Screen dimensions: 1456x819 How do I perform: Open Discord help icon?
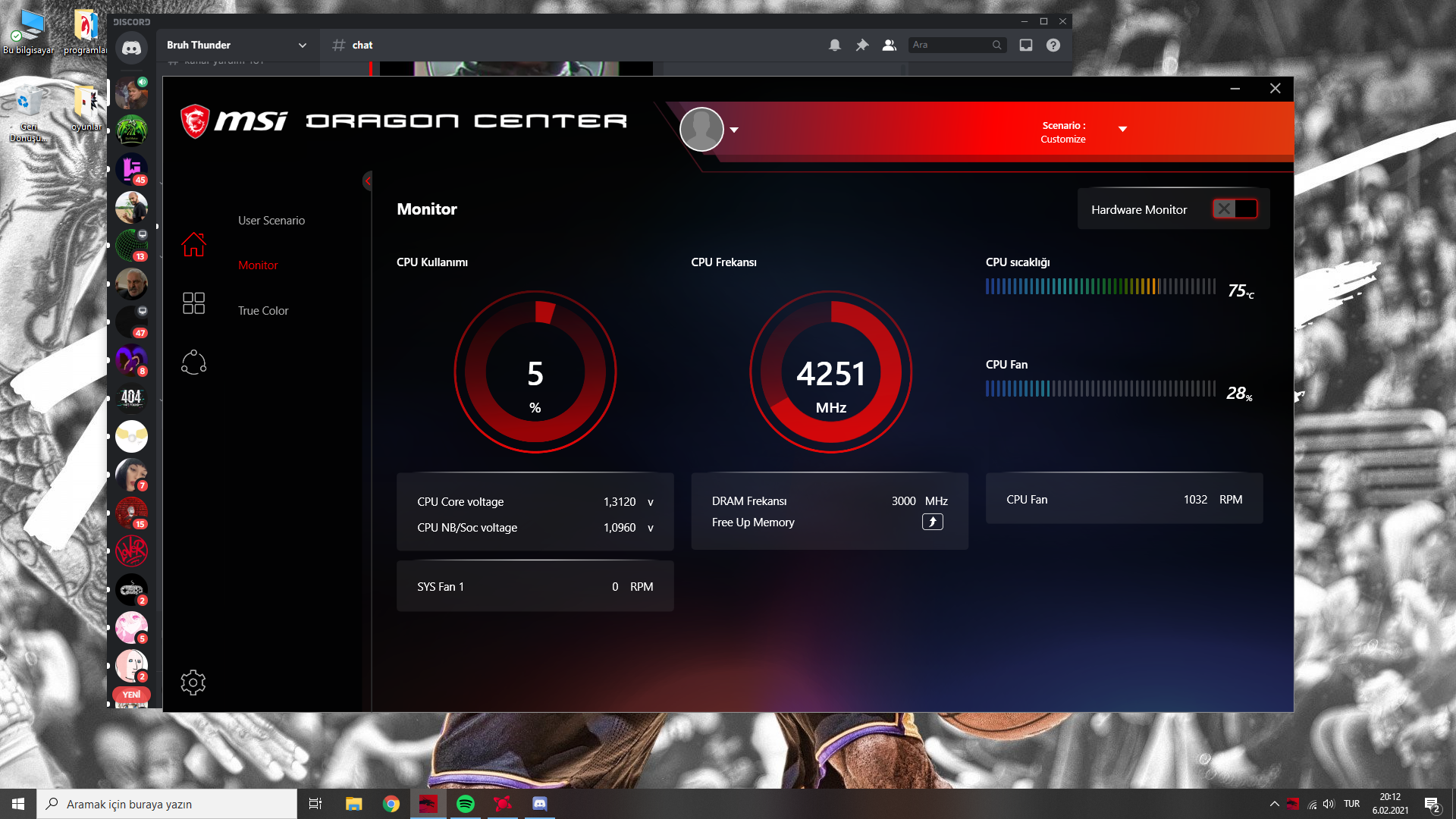pyautogui.click(x=1053, y=45)
